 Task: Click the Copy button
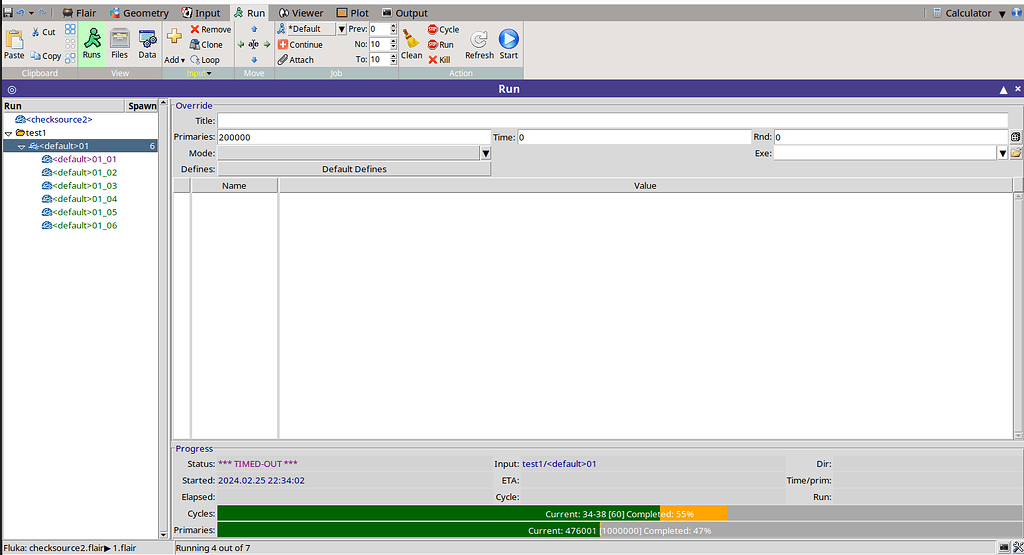46,56
